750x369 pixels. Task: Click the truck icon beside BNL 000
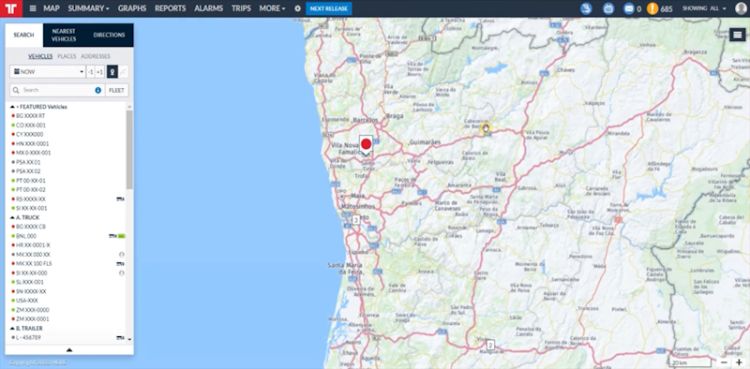113,236
